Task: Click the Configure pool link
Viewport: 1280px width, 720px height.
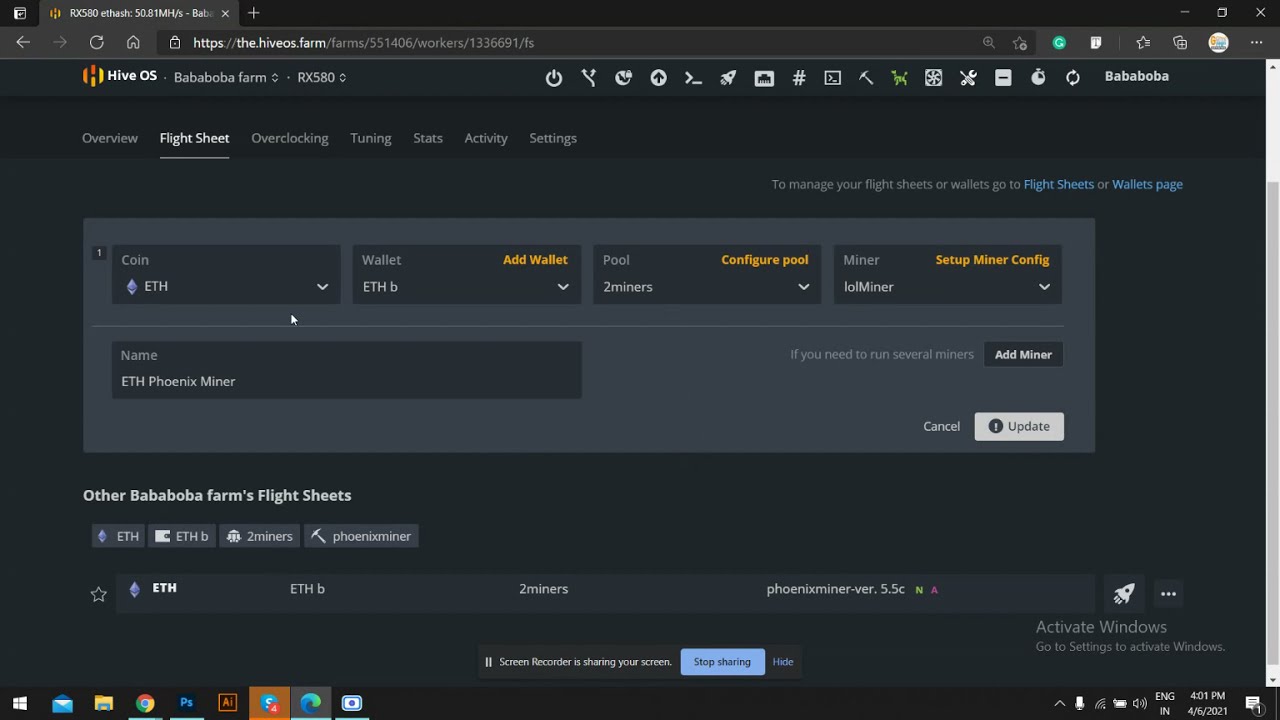Action: [x=765, y=260]
